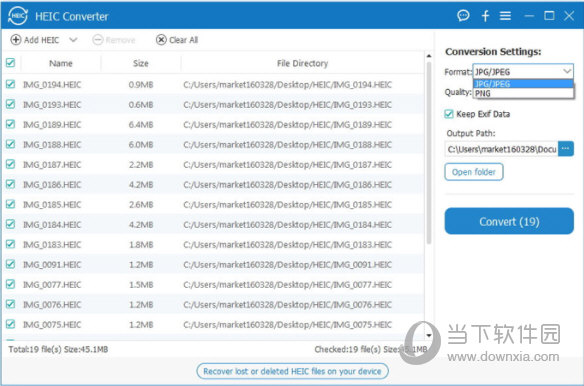The image size is (584, 386).
Task: Browse output path with ellipsis button
Action: point(566,149)
